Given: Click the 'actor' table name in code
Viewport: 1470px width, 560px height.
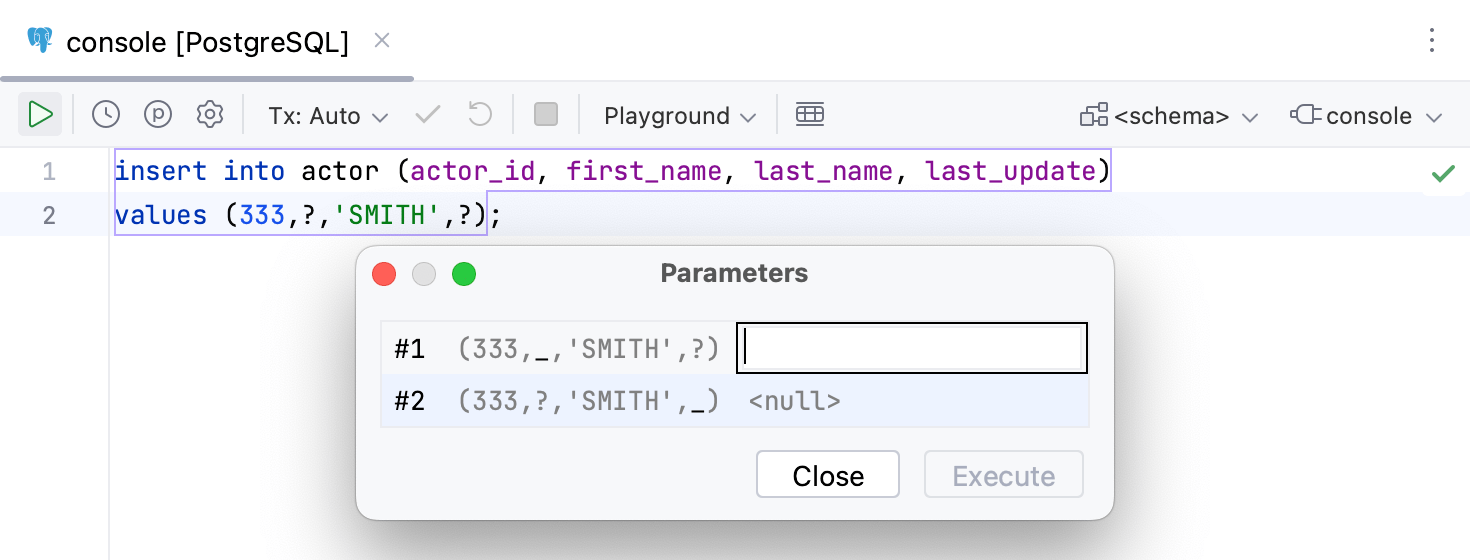Looking at the screenshot, I should tap(340, 171).
